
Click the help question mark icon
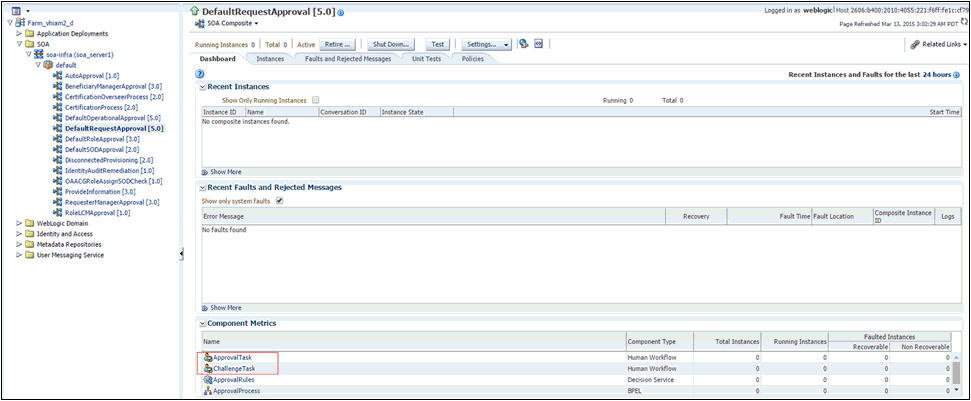[200, 74]
